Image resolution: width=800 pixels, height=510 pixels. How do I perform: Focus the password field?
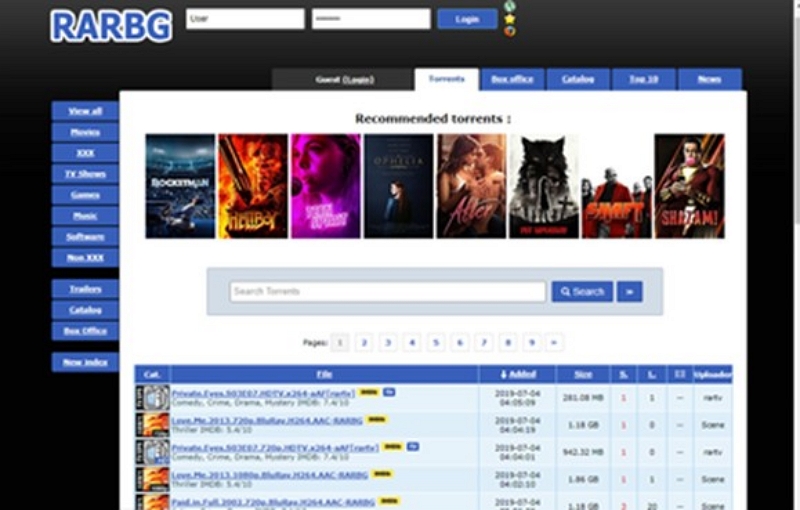[x=371, y=19]
